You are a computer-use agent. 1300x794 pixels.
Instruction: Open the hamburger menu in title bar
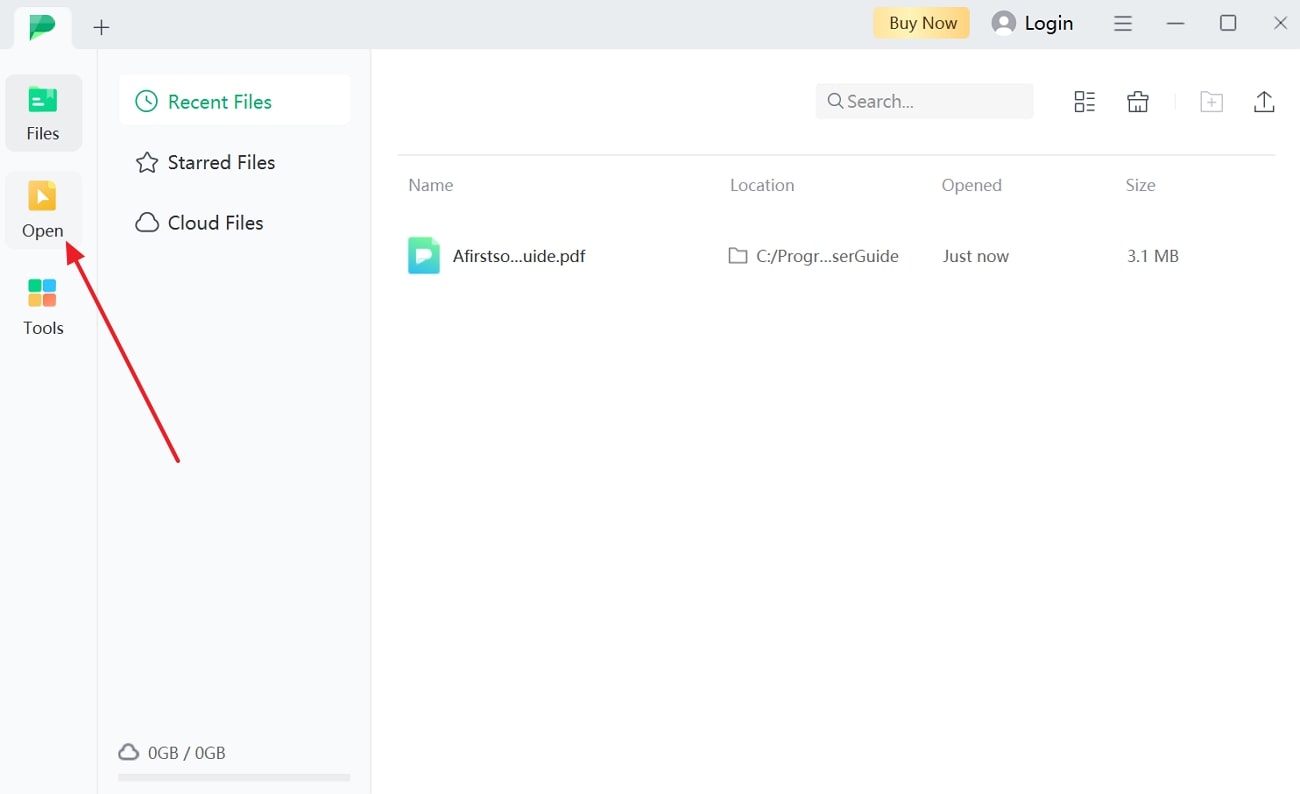point(1123,23)
